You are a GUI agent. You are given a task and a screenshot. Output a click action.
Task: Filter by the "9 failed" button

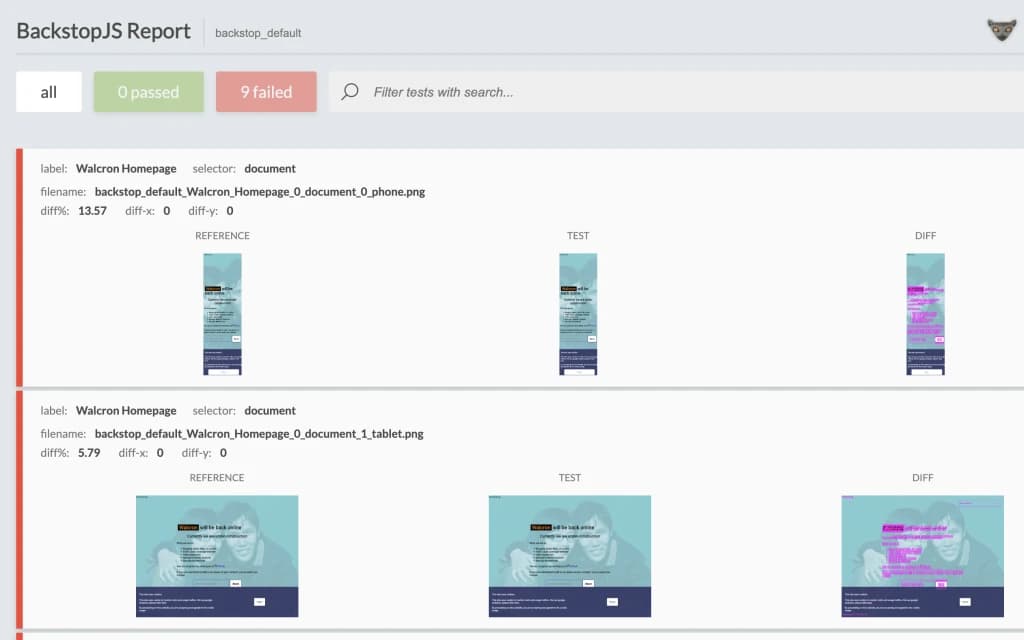coord(266,92)
